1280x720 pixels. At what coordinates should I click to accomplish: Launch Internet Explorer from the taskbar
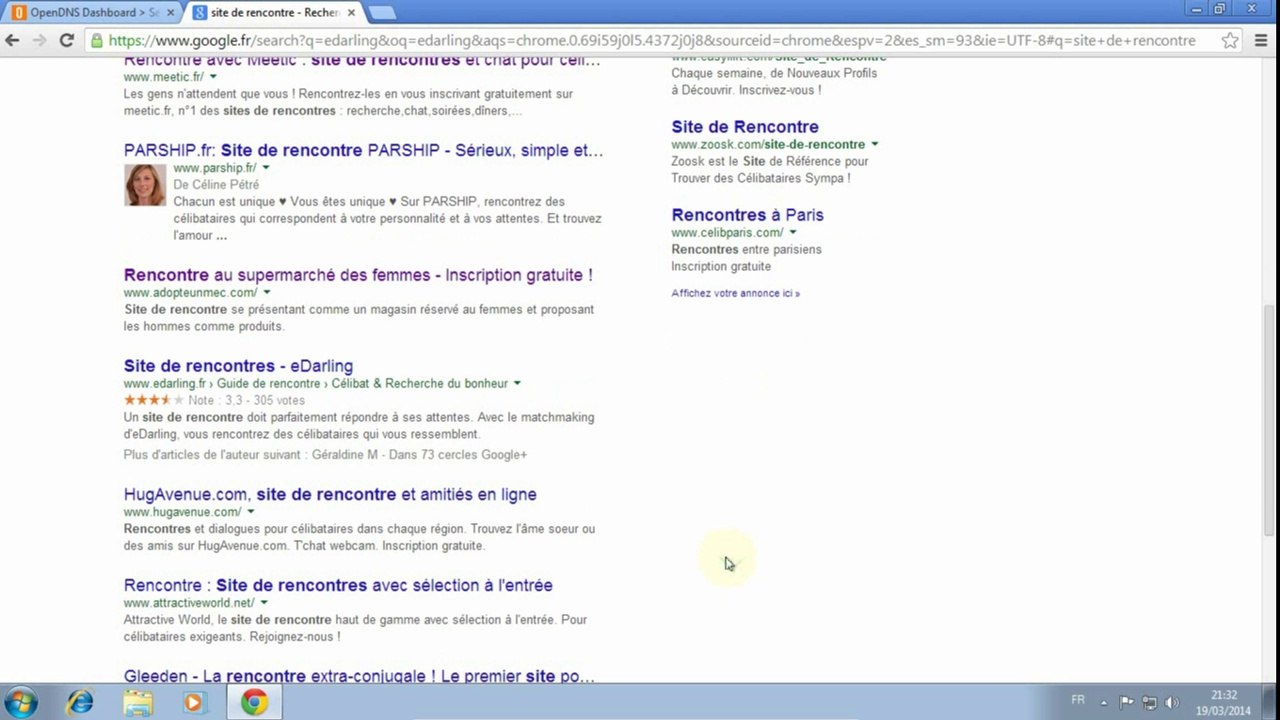coord(80,703)
